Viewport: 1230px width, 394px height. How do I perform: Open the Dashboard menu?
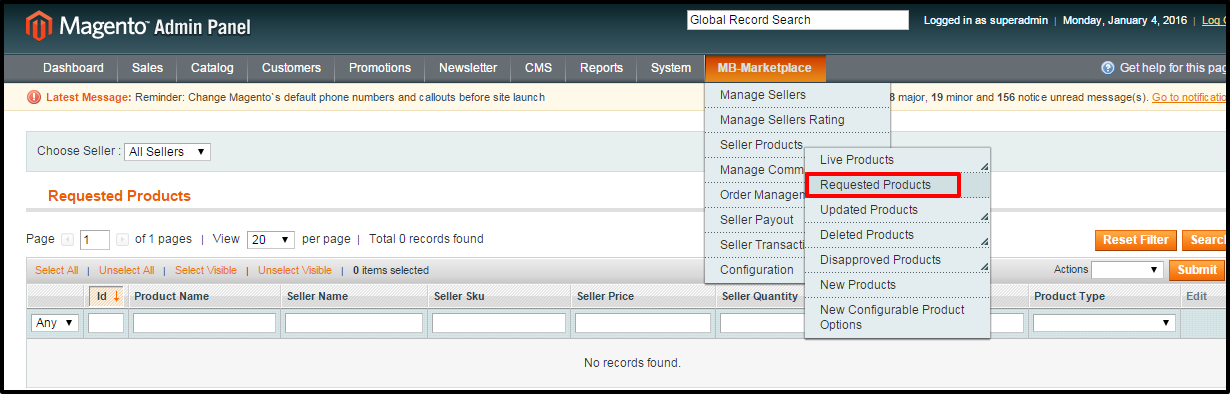click(73, 68)
